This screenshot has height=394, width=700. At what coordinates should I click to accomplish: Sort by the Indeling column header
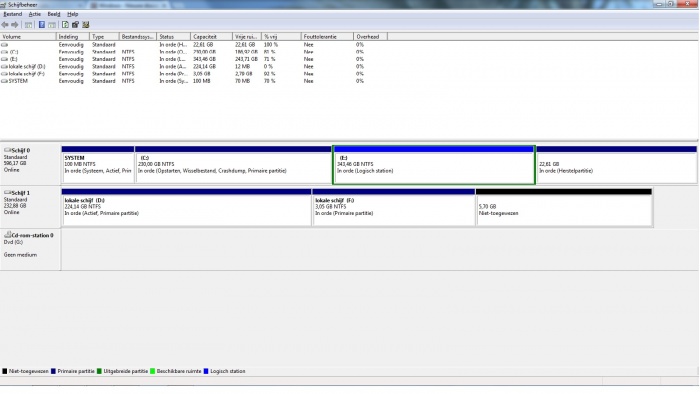click(x=73, y=37)
